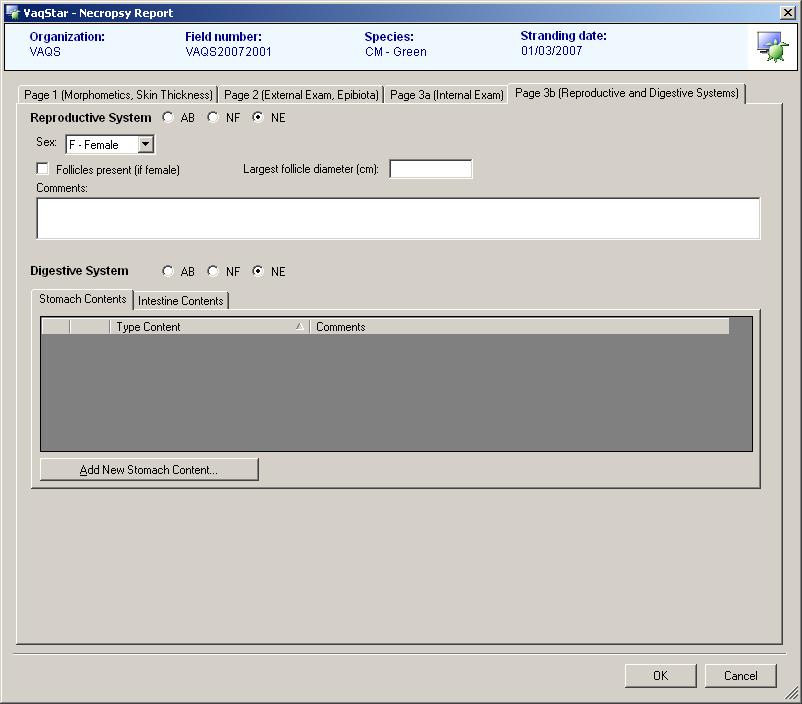Screen dimensions: 802x704
Task: Select NE for Reproductive System
Action: [258, 118]
